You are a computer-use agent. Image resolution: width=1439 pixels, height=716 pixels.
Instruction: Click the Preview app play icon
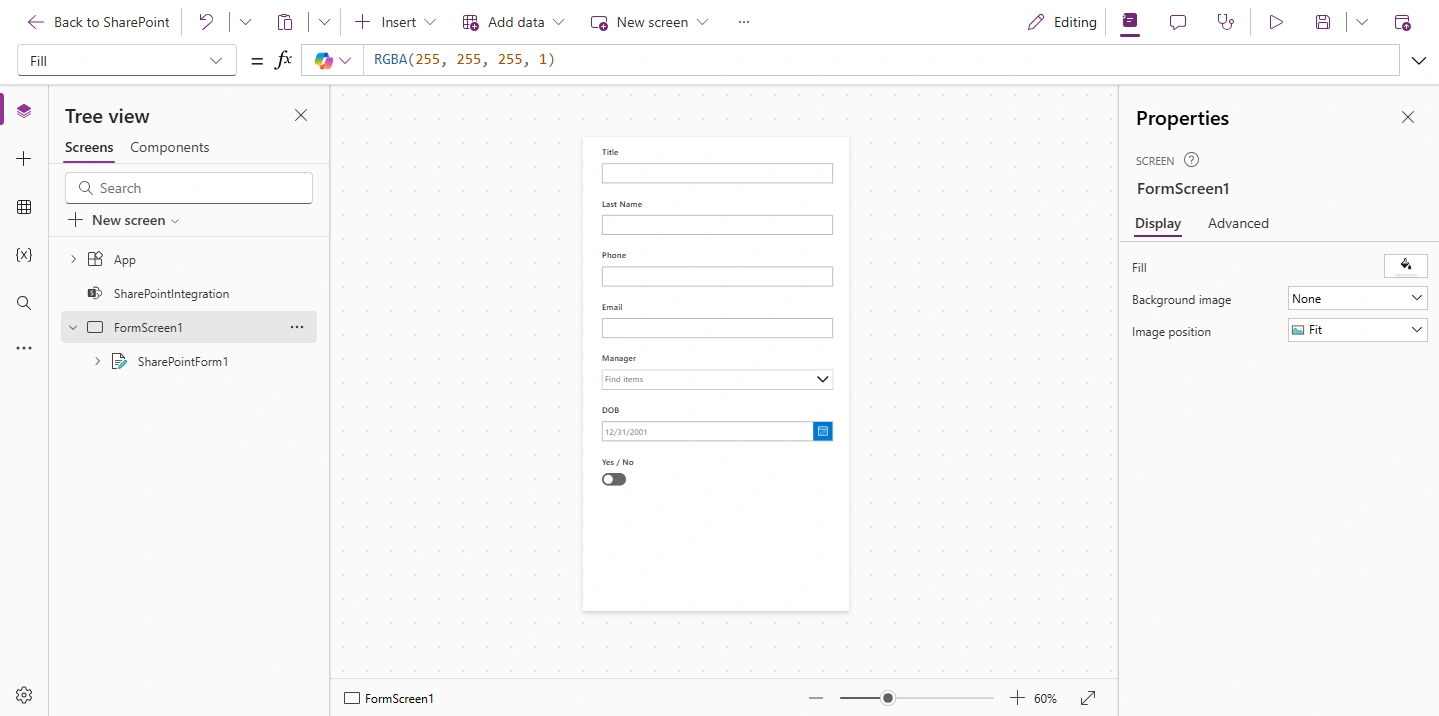[1276, 22]
